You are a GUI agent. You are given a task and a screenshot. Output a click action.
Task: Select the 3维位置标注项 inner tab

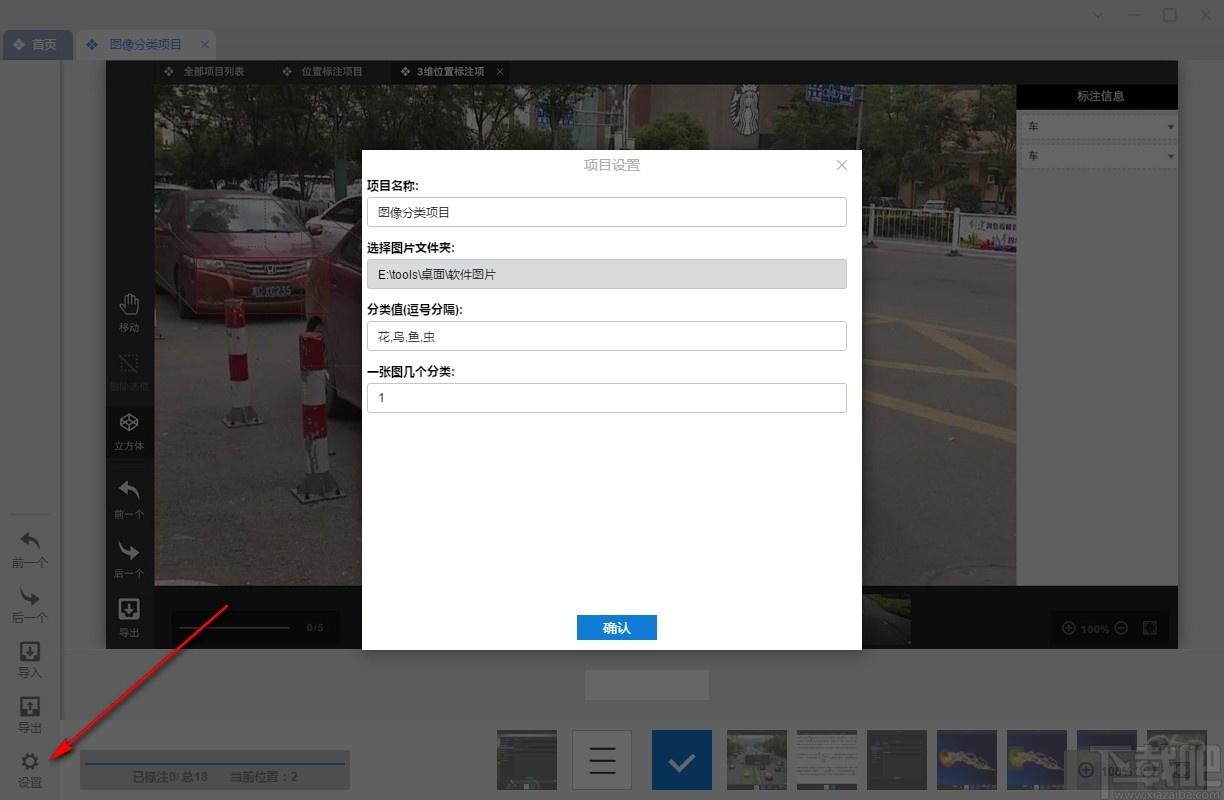(x=450, y=72)
